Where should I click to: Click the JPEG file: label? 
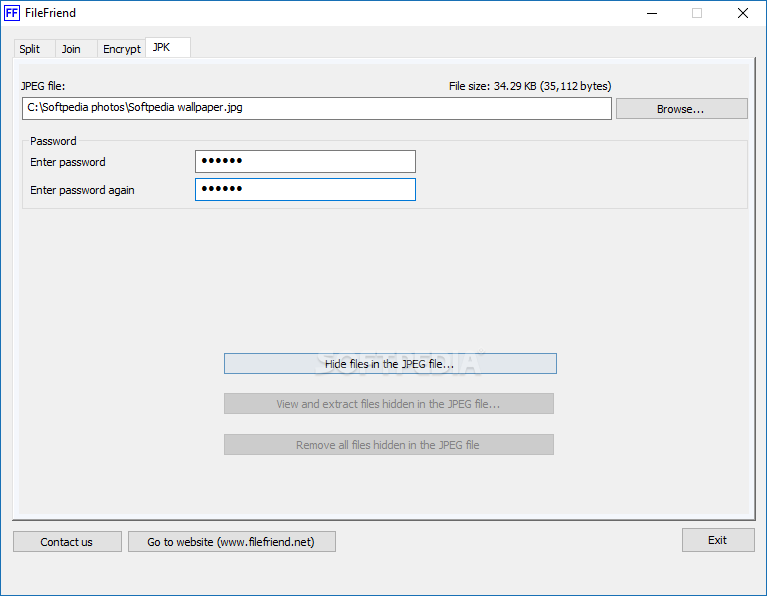coord(43,86)
